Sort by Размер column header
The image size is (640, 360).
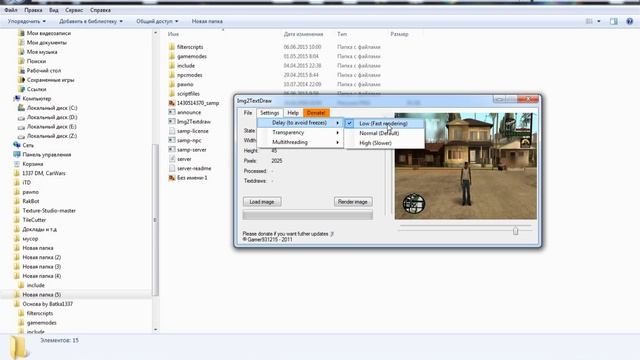coord(399,34)
